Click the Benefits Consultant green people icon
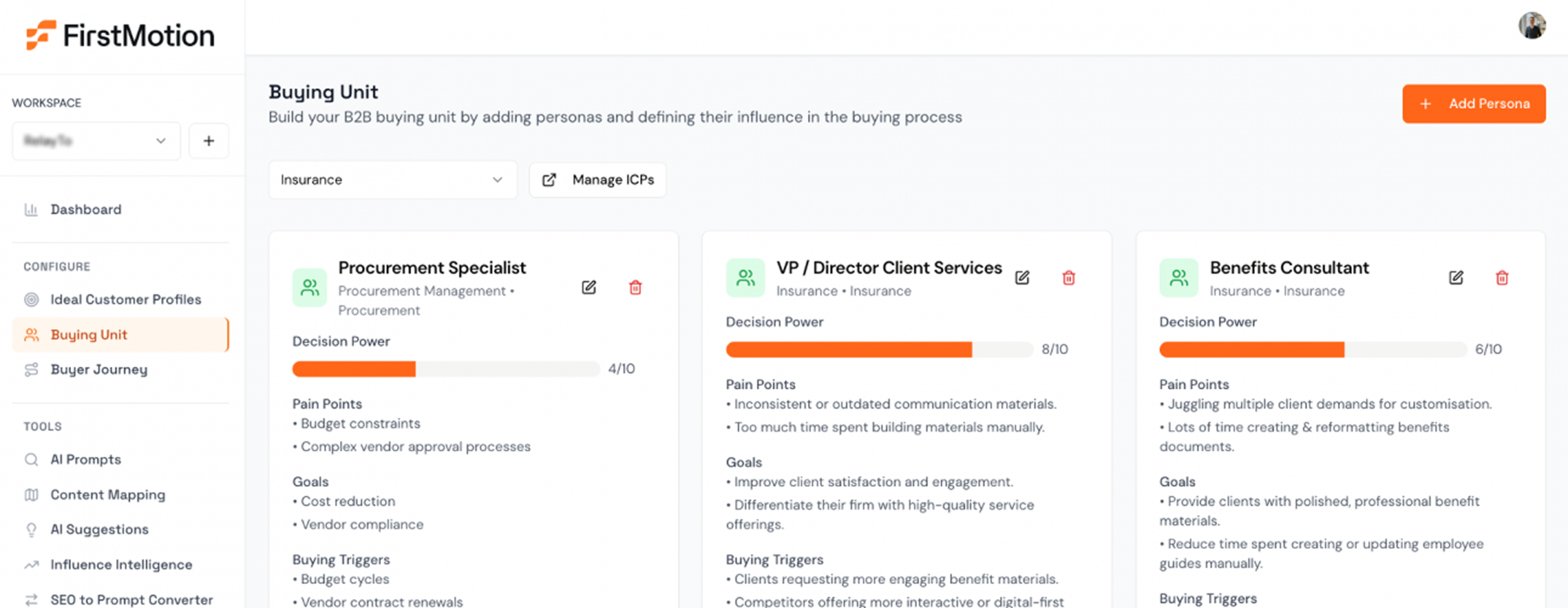1568x608 pixels. pos(1178,278)
